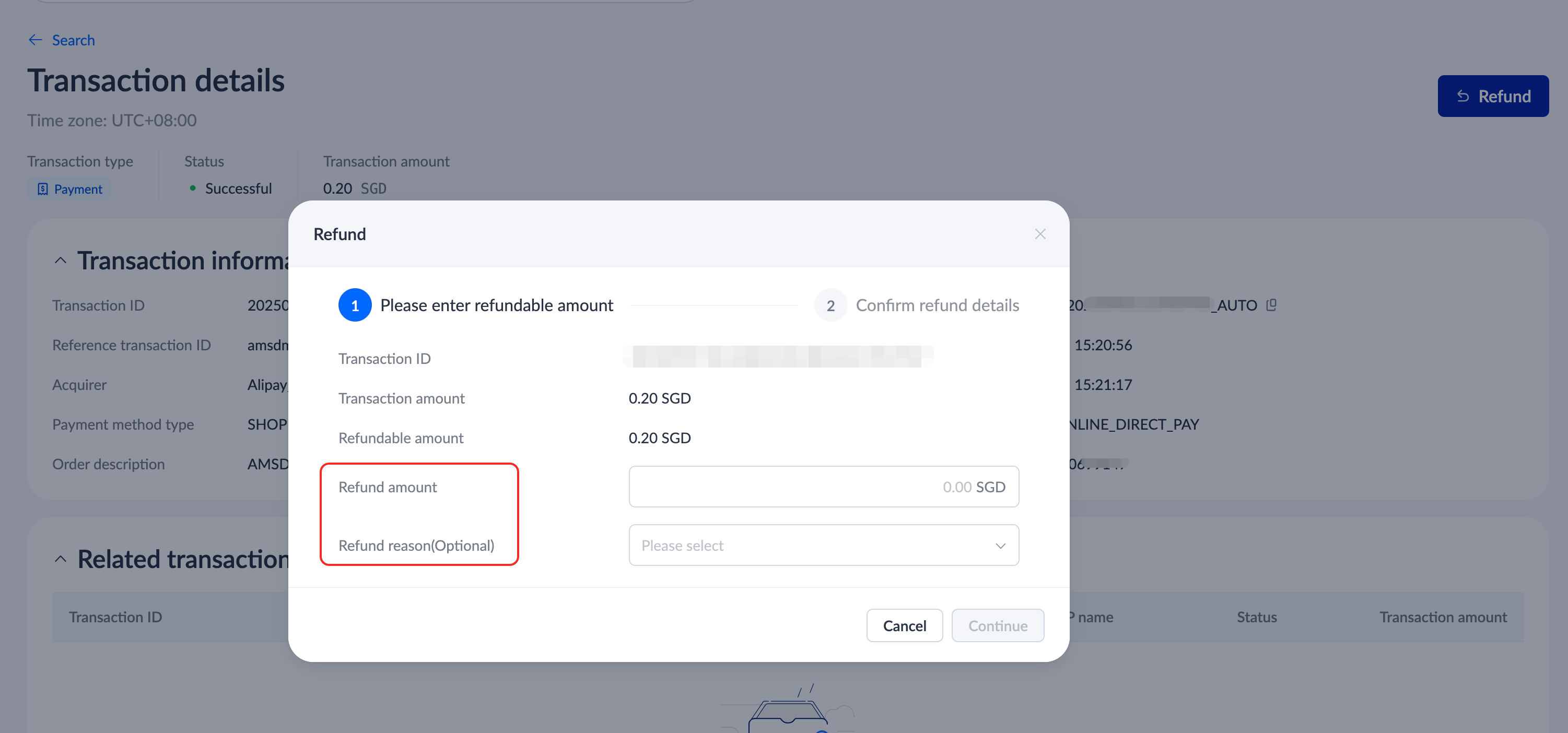Viewport: 1568px width, 733px height.
Task: Collapse the Related transactions section
Action: [x=60, y=559]
